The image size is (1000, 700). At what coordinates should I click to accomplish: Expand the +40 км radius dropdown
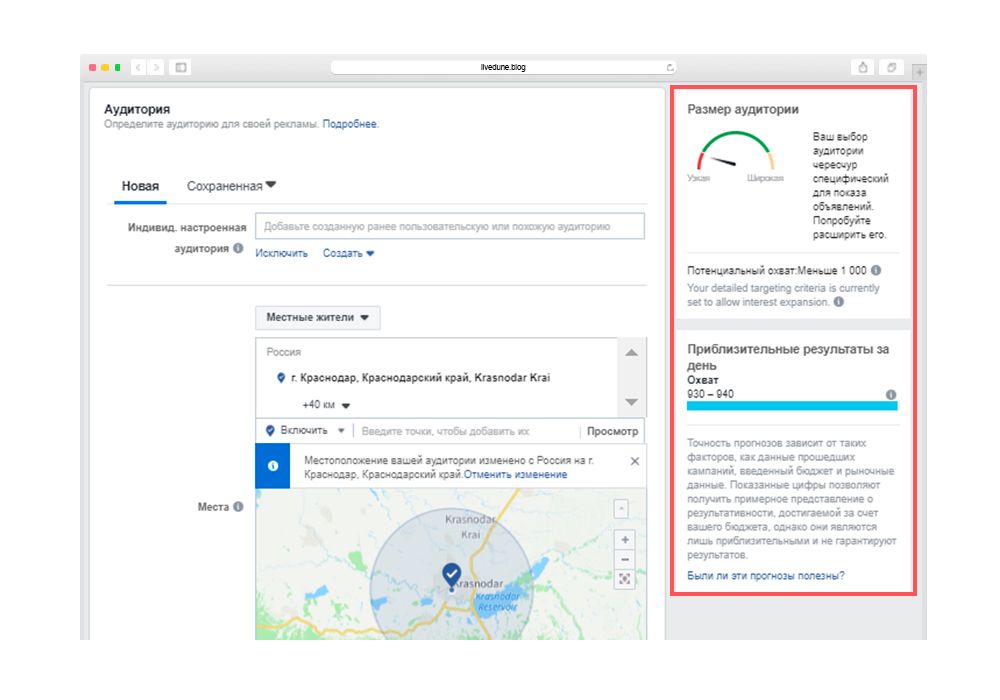[x=327, y=405]
